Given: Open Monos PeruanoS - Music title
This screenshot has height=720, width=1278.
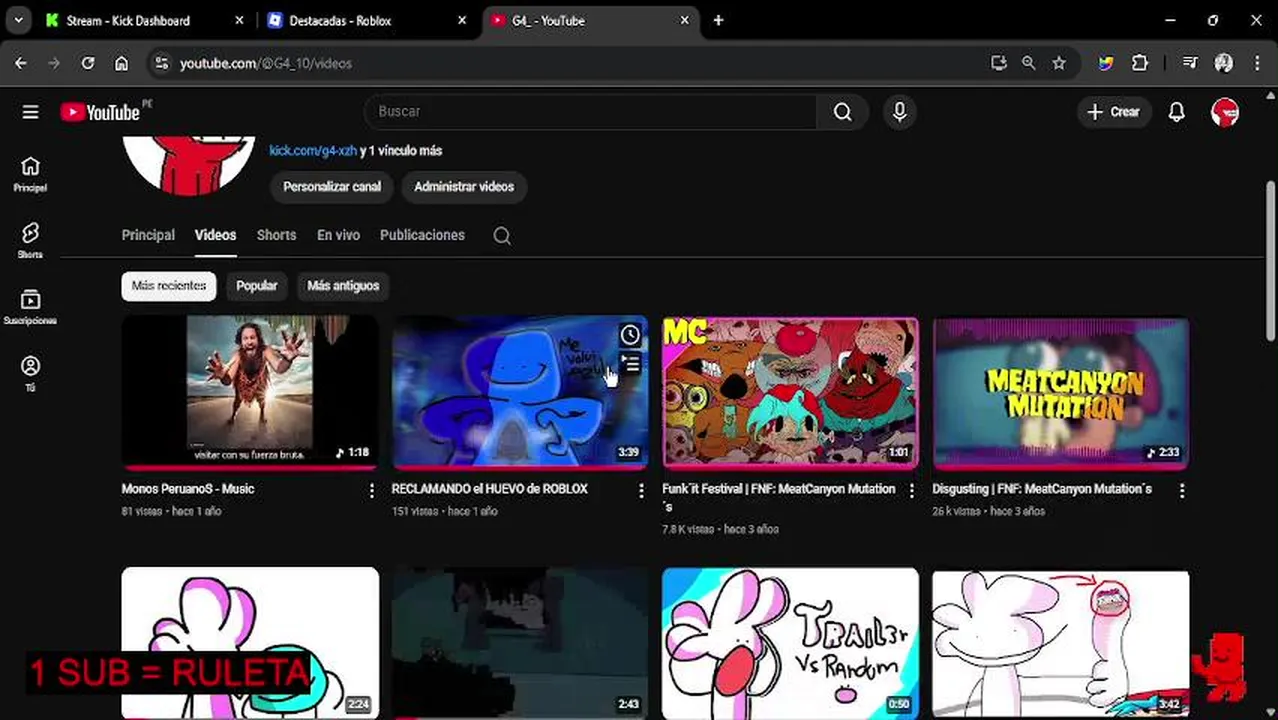Looking at the screenshot, I should click(188, 489).
